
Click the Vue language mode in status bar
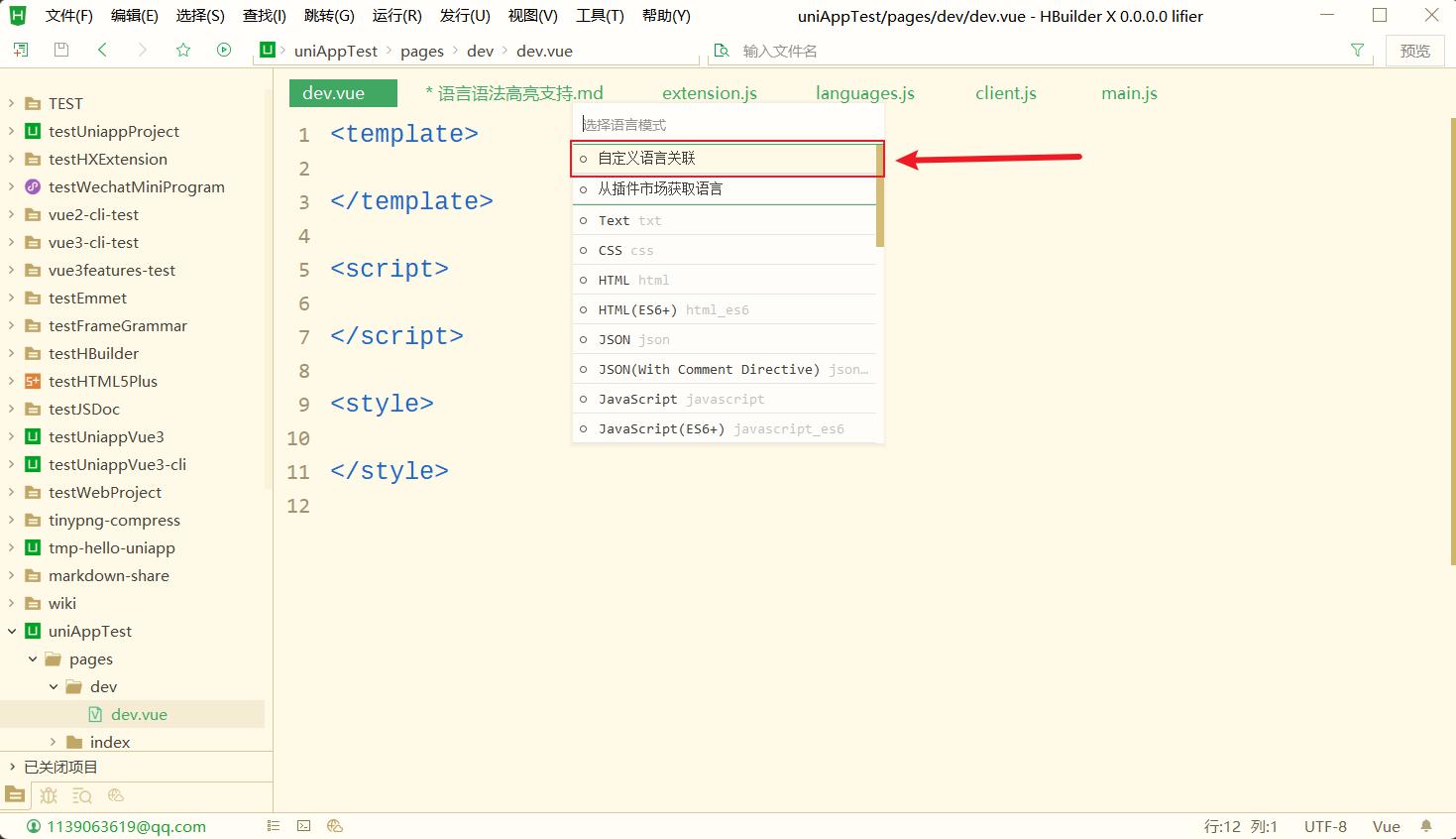[x=1386, y=826]
